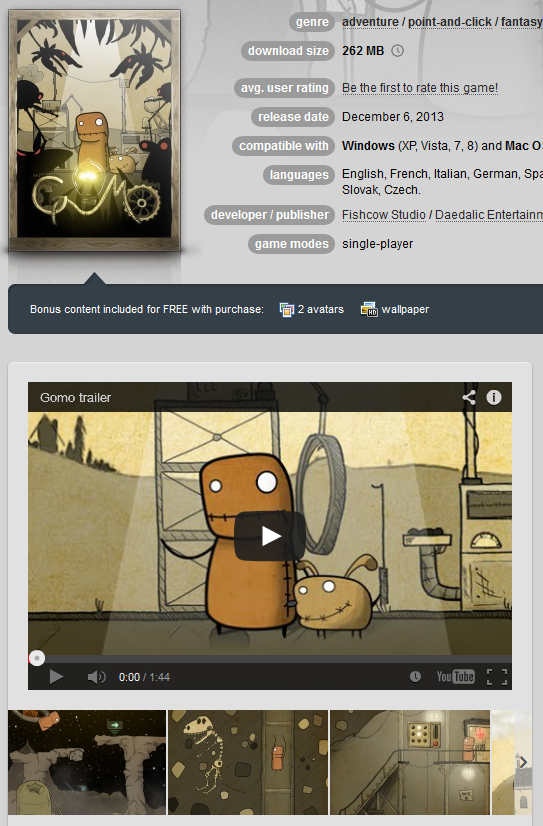Click the 2 avatars text label
The width and height of the screenshot is (543, 826).
321,309
